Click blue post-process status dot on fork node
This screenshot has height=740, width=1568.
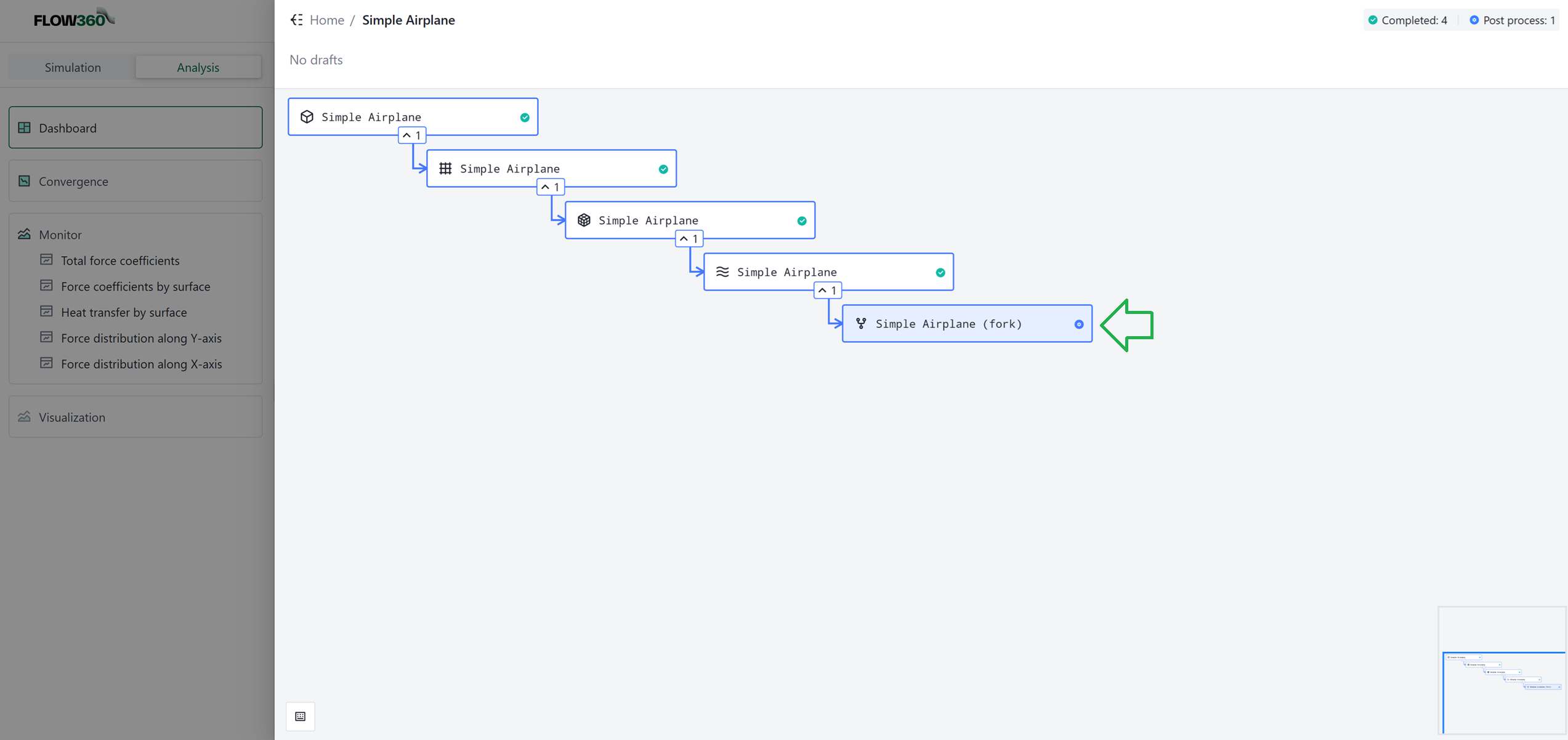(x=1079, y=324)
